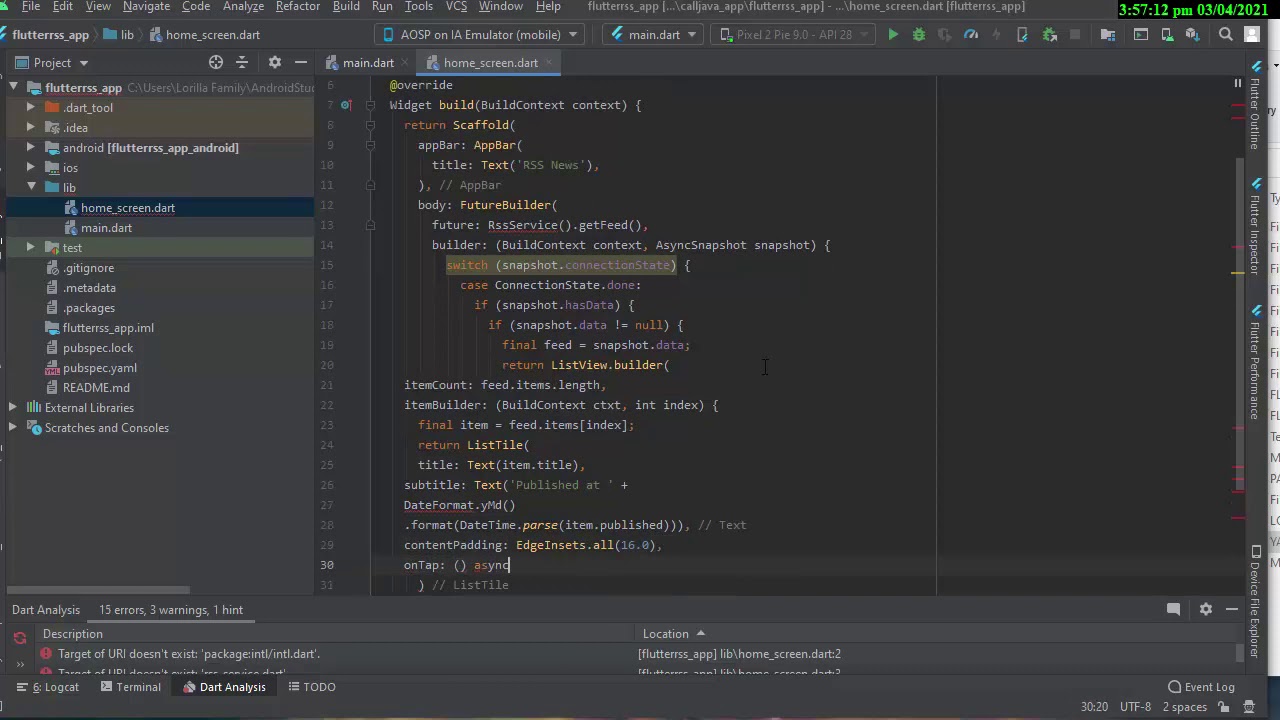Click the override gutter icon on line 7

click(x=345, y=105)
